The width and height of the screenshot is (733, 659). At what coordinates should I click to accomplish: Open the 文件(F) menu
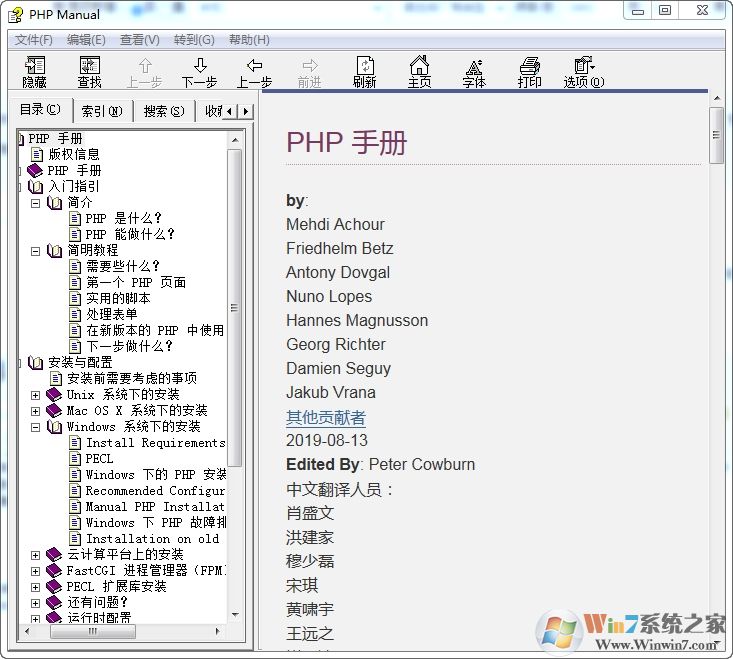pyautogui.click(x=34, y=40)
